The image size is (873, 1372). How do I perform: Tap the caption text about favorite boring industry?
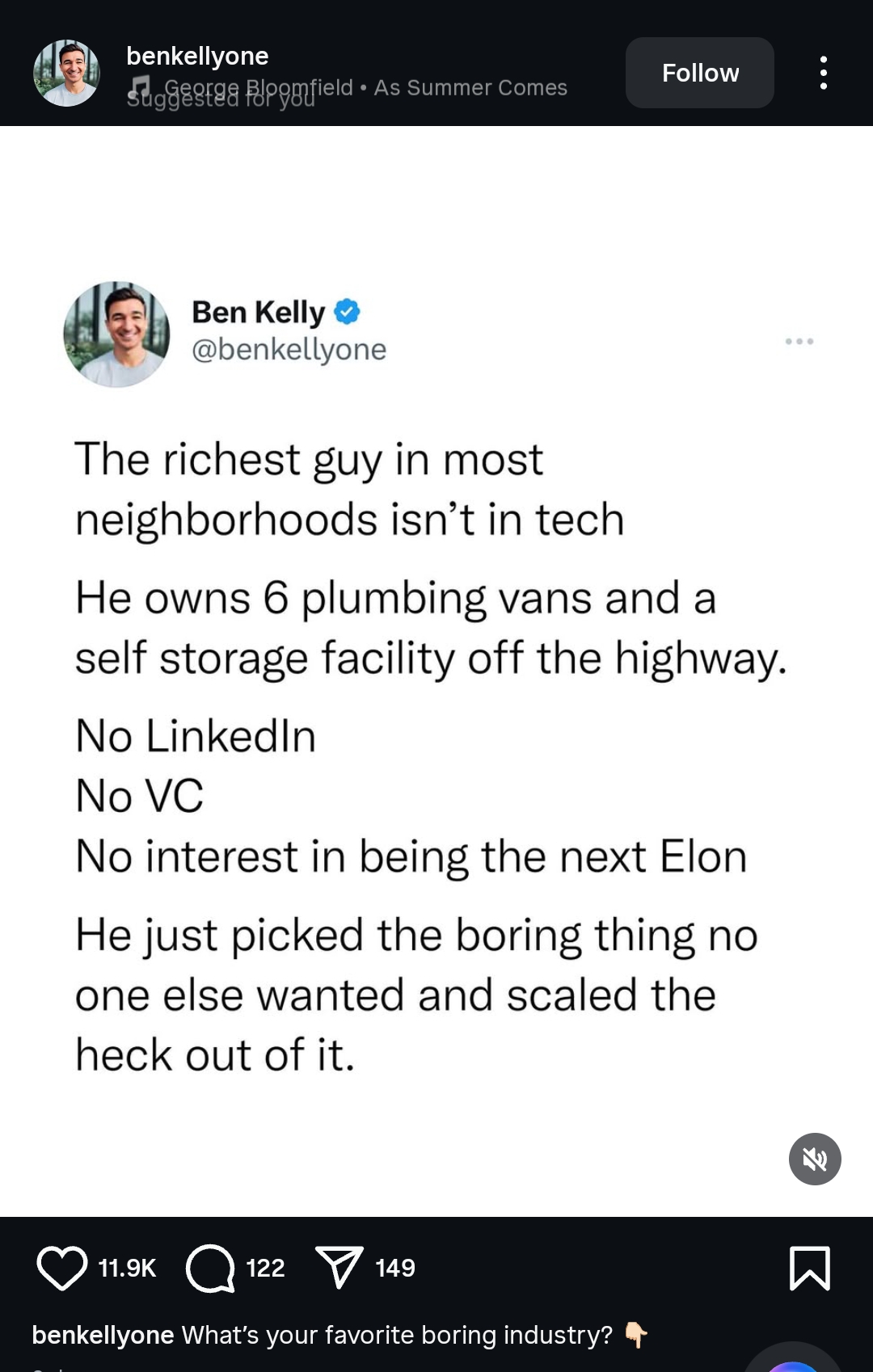pyautogui.click(x=397, y=1335)
